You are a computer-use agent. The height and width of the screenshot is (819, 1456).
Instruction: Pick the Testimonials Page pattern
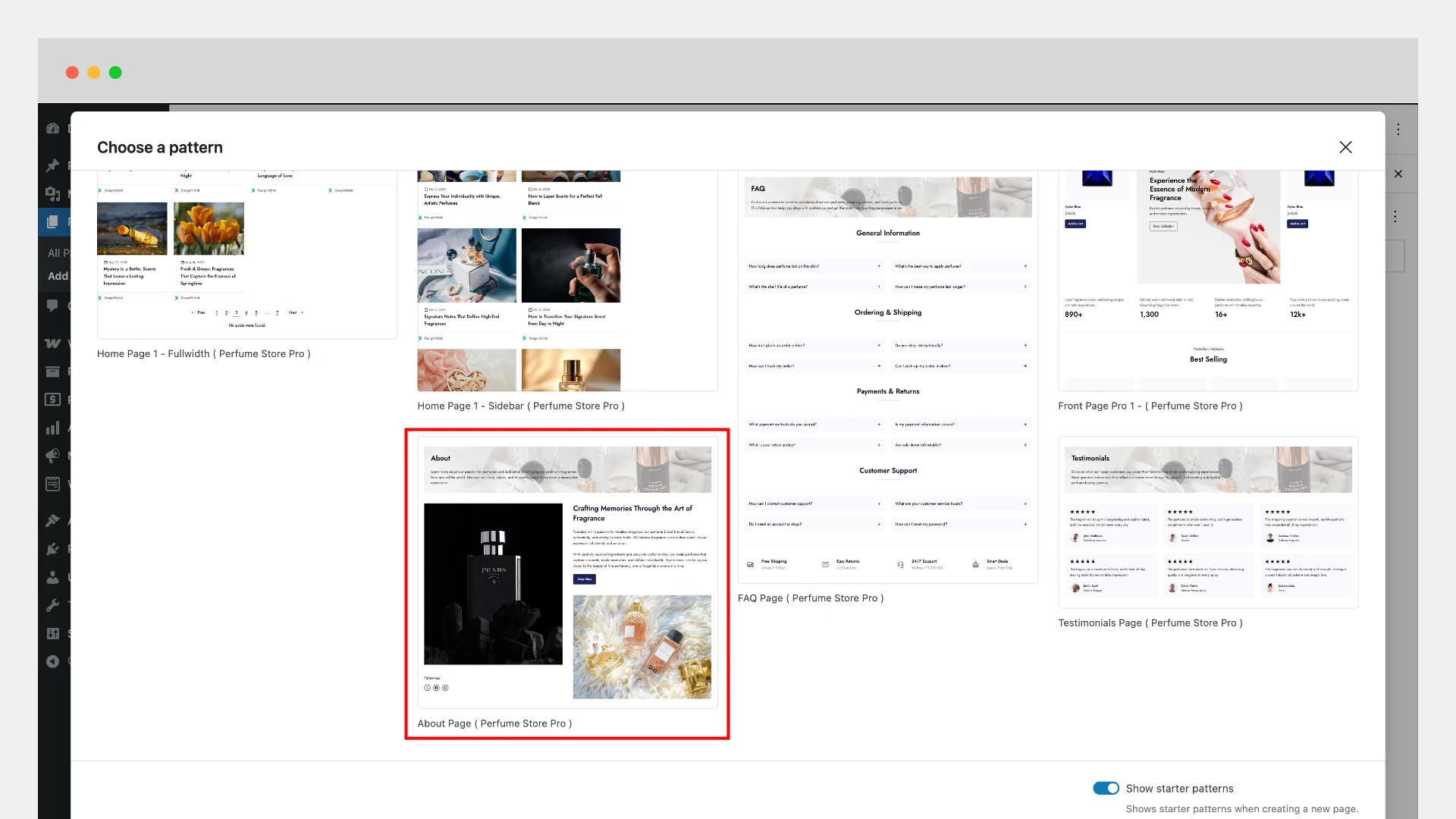click(1207, 522)
